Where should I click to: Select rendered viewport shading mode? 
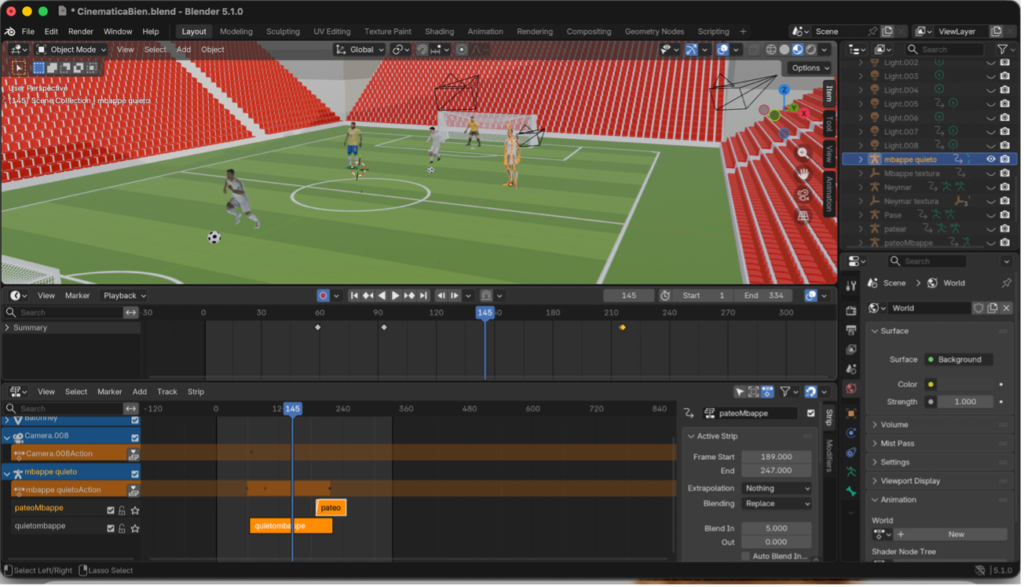812,49
